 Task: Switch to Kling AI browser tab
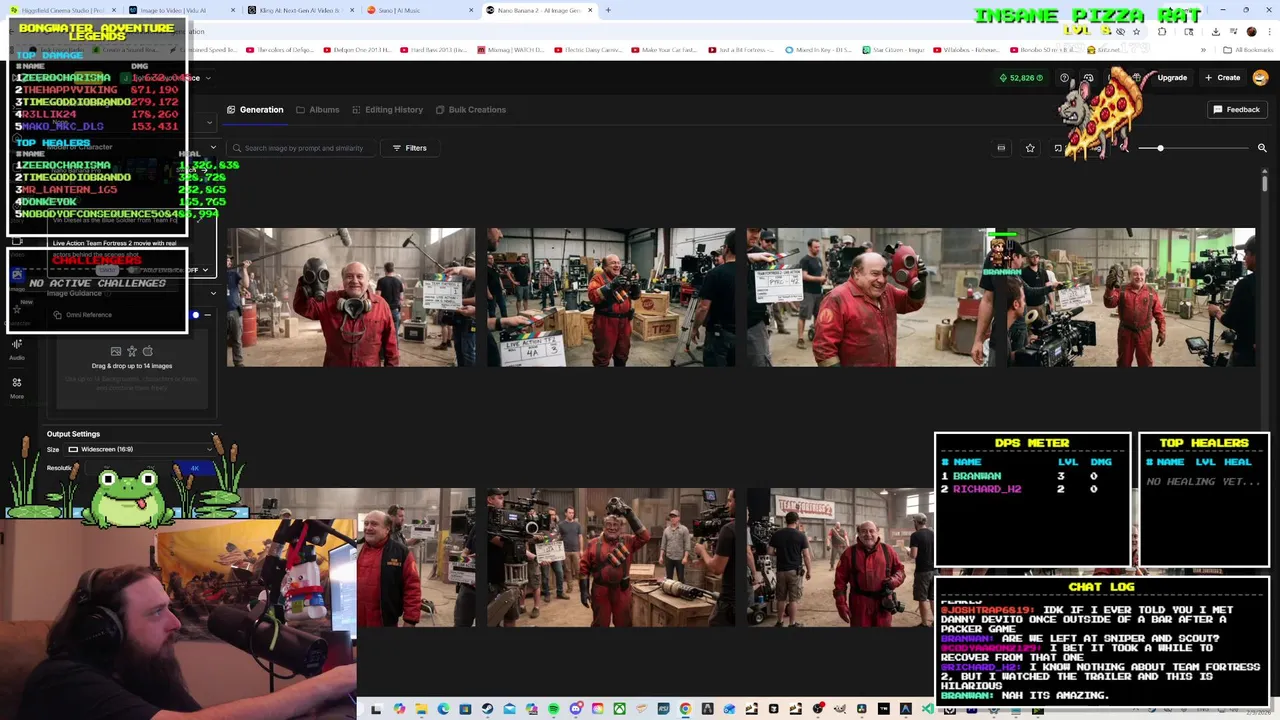tap(300, 10)
